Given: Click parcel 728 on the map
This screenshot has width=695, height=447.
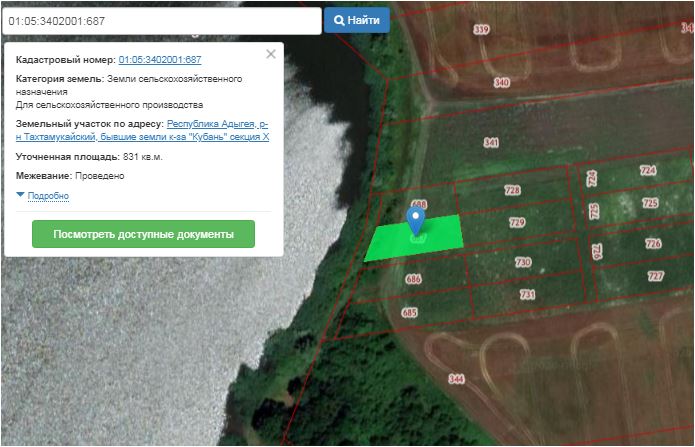Looking at the screenshot, I should pos(512,190).
